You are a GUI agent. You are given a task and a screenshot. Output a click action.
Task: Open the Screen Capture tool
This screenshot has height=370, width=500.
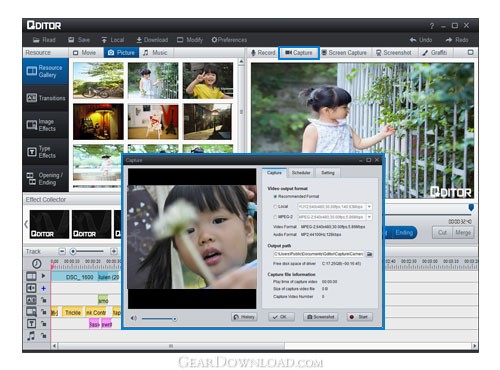(x=344, y=53)
